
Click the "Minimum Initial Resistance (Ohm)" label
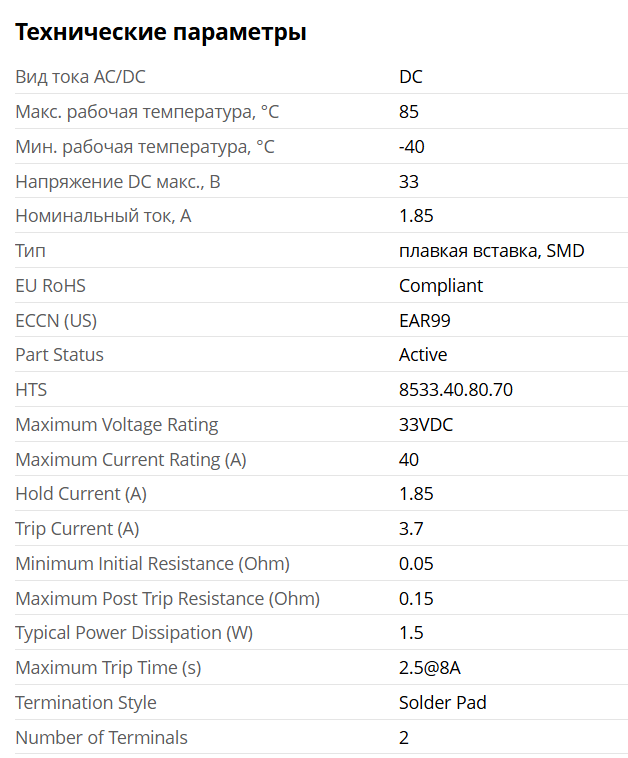point(153,564)
